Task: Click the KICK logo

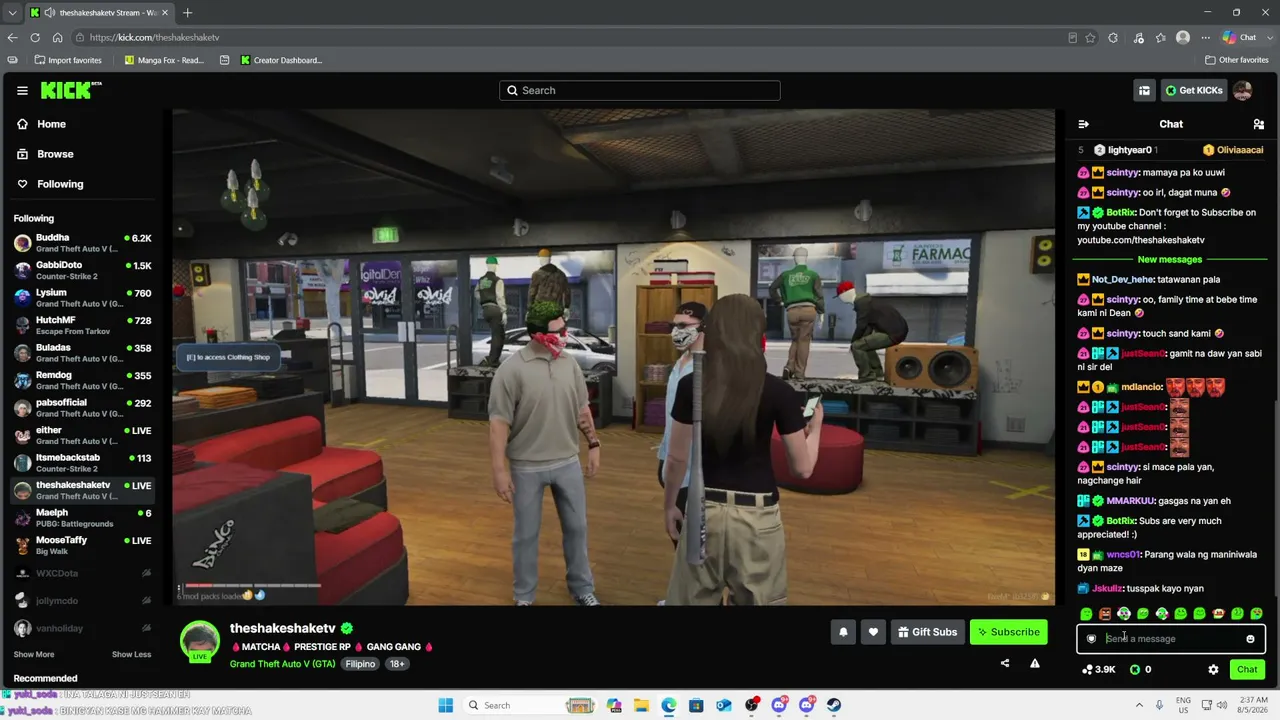Action: (71, 90)
